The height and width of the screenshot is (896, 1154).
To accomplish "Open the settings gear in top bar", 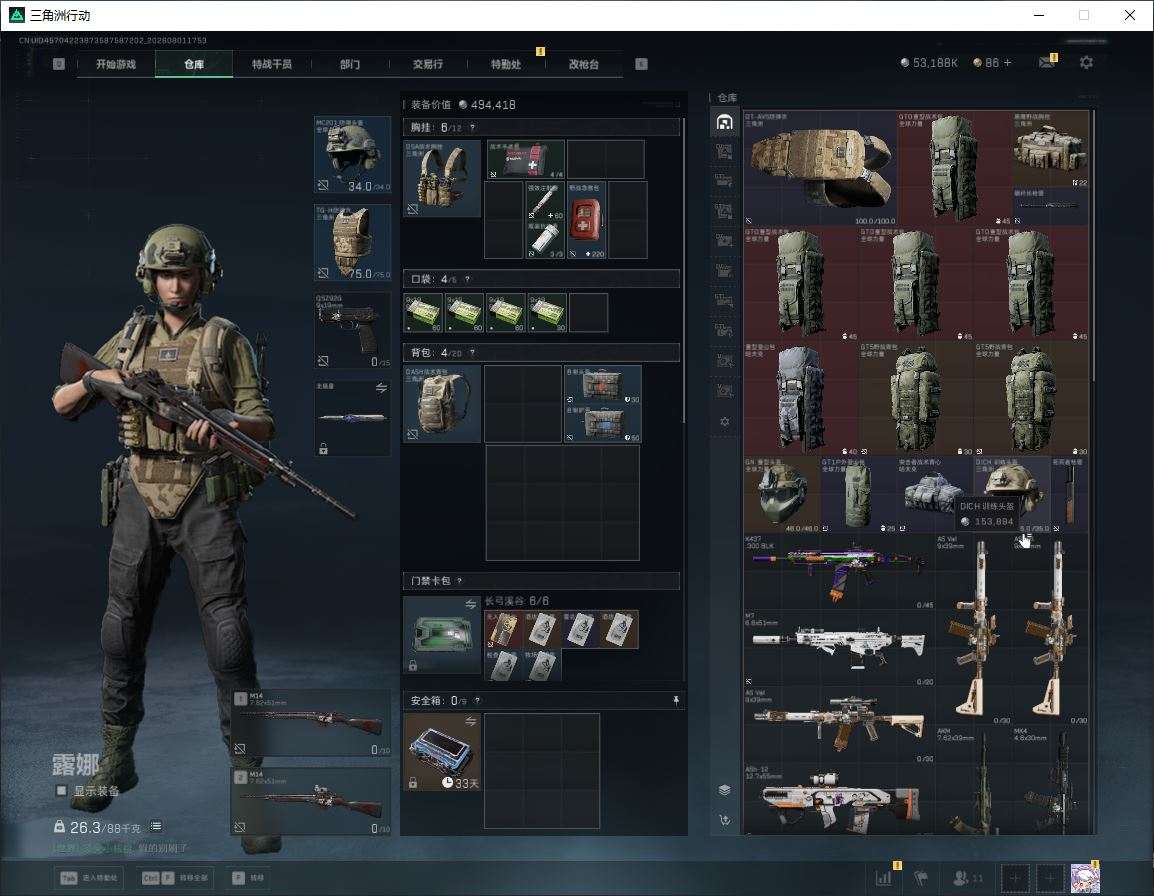I will point(1086,63).
